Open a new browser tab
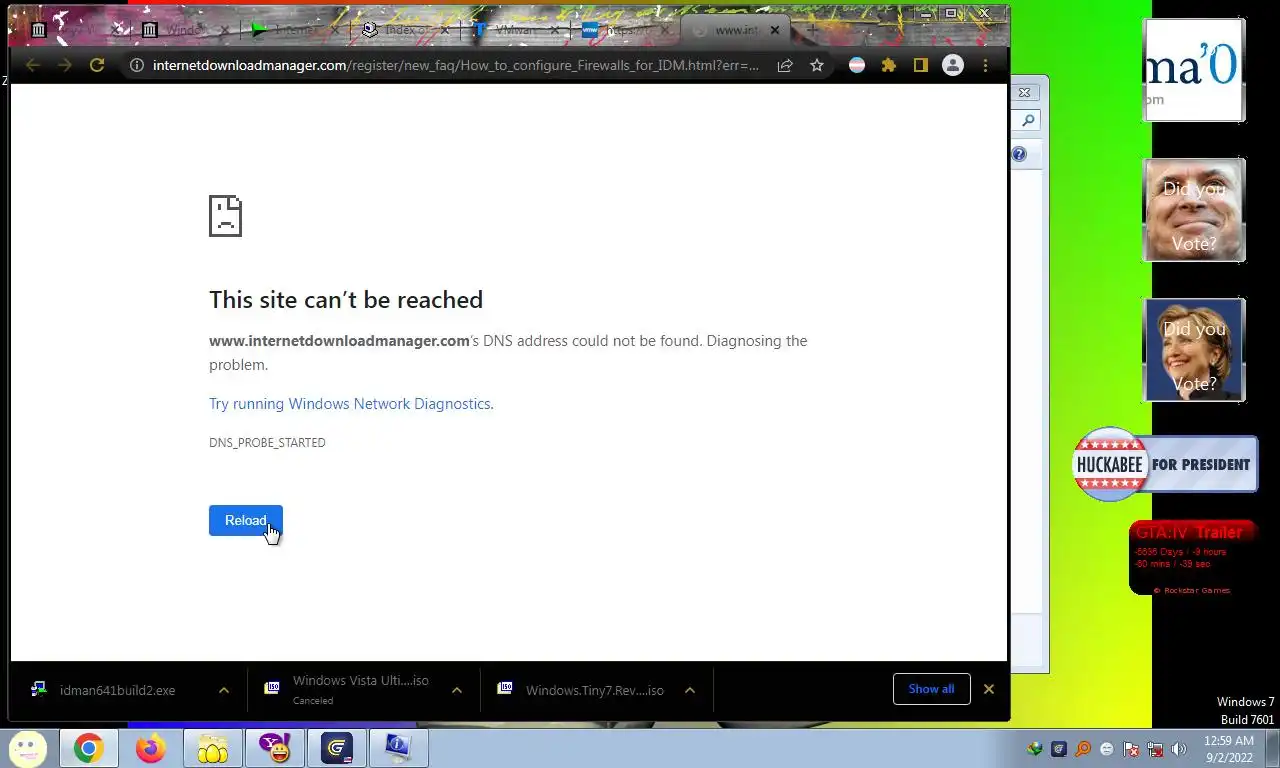The width and height of the screenshot is (1280, 768). (811, 30)
